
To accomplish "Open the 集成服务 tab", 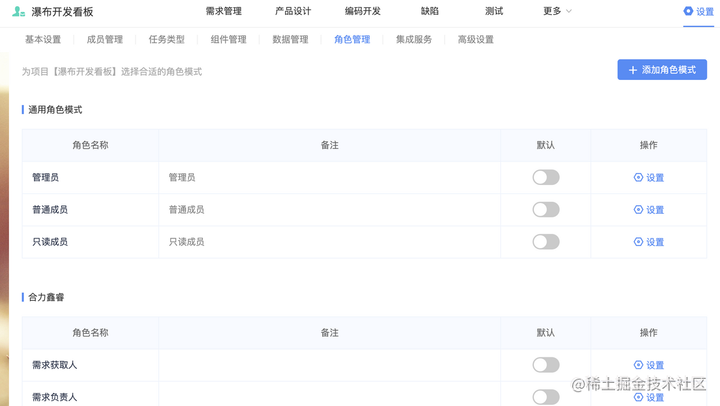I will point(414,39).
